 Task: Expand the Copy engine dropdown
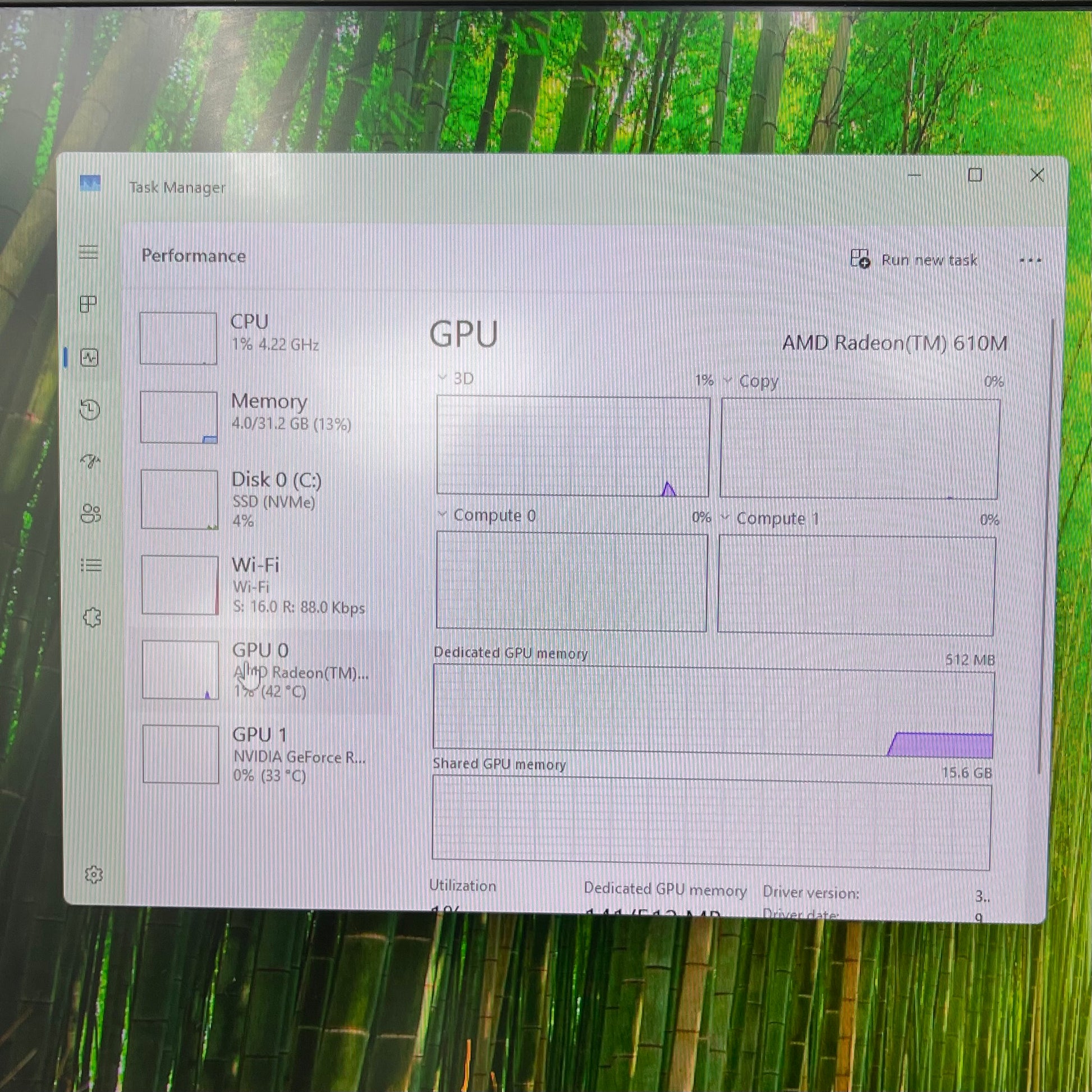click(x=728, y=380)
